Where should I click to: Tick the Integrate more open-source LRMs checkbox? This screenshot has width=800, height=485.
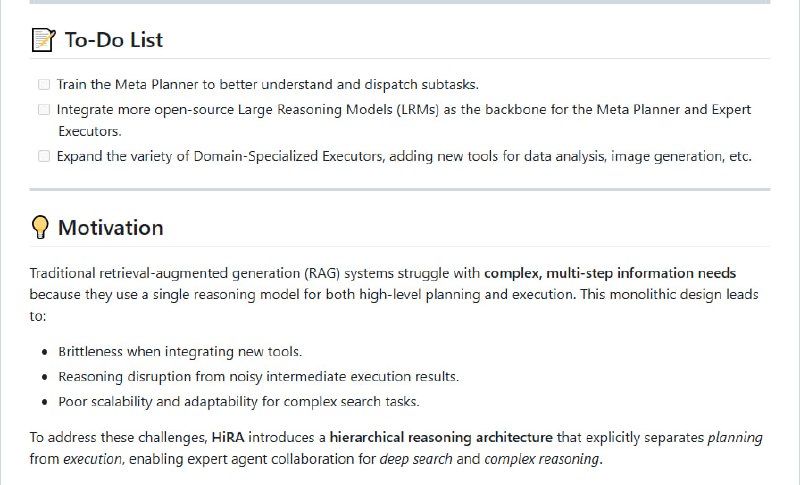click(44, 109)
